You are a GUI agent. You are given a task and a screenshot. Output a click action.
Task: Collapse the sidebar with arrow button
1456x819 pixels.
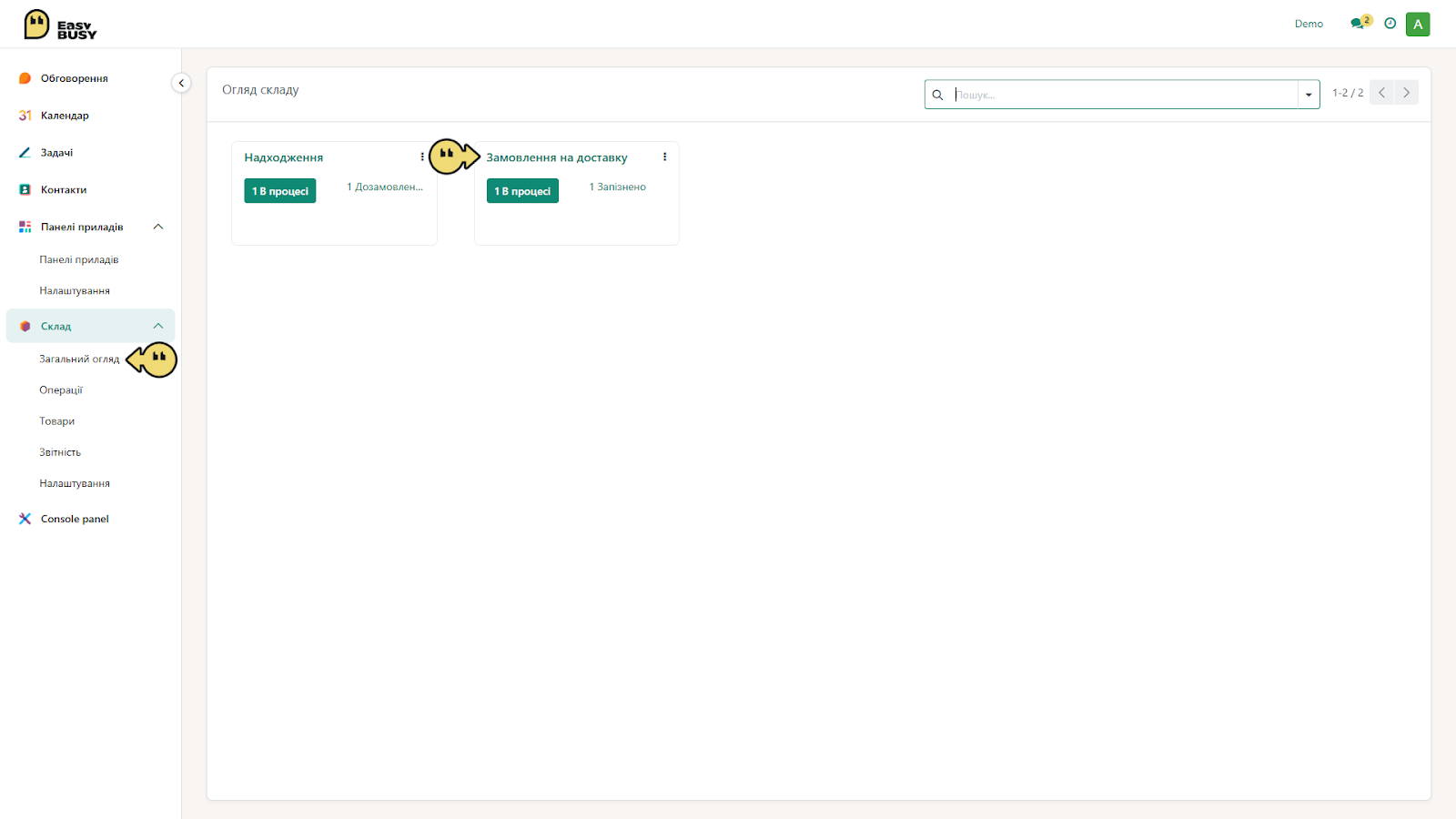click(181, 83)
